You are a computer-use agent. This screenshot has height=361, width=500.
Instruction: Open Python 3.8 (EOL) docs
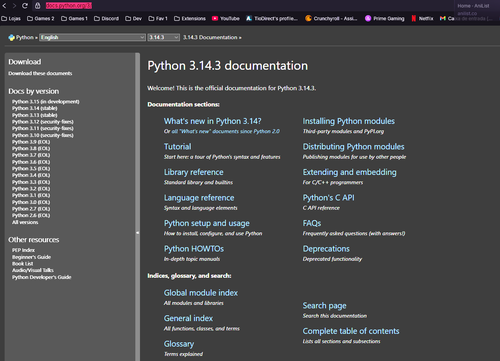(31, 148)
